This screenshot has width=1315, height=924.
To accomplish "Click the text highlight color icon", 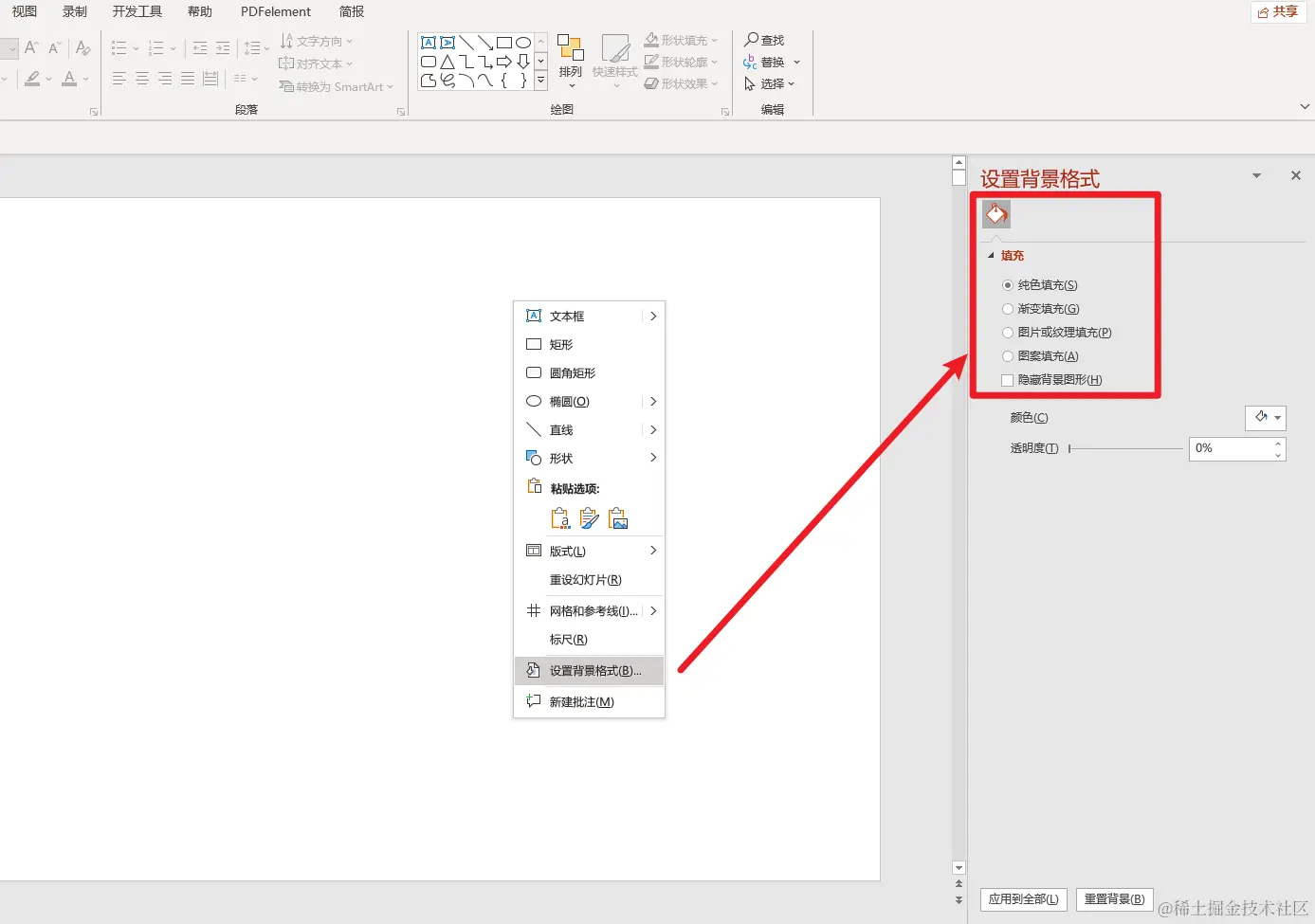I will [x=33, y=79].
